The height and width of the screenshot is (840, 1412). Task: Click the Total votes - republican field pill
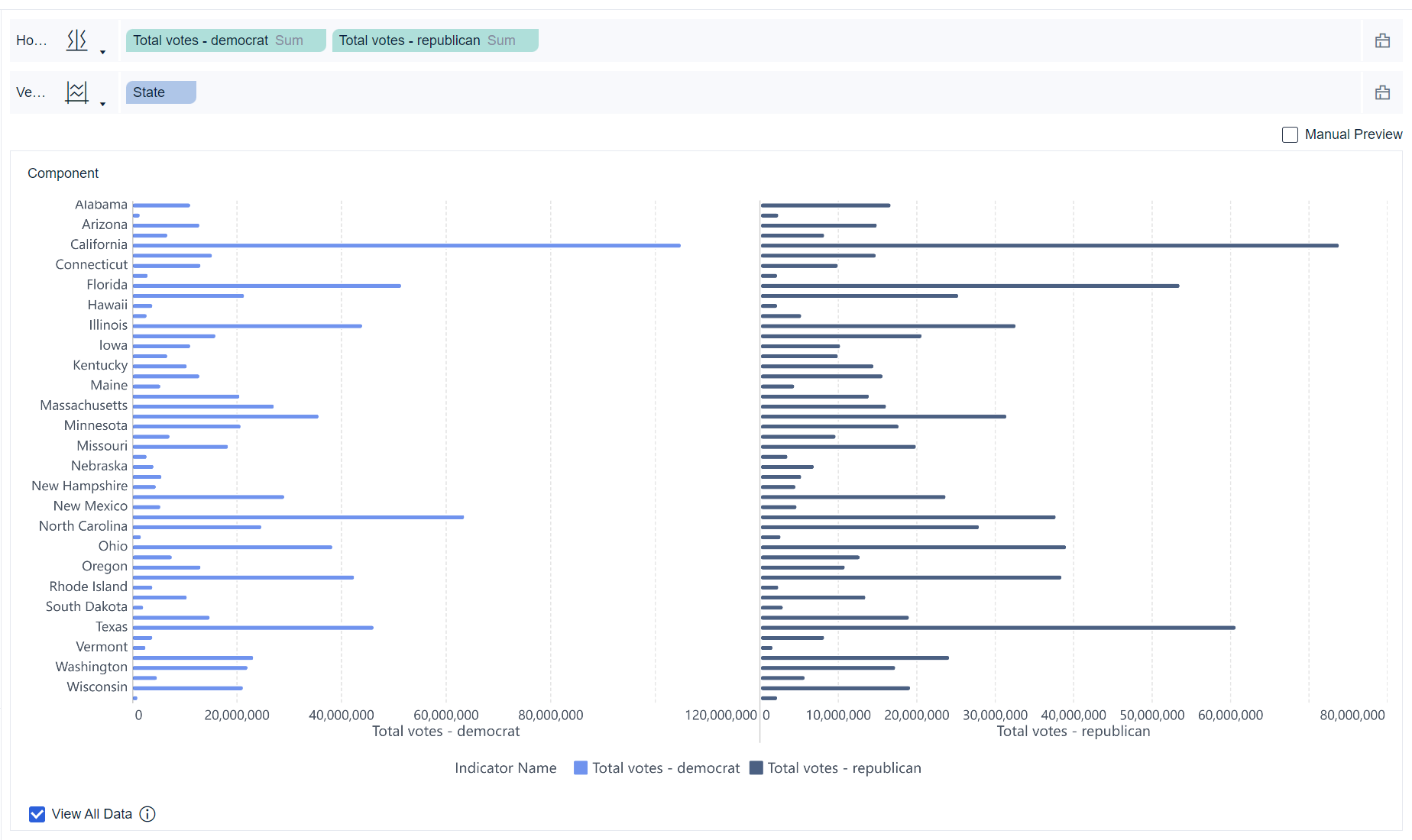[x=409, y=40]
